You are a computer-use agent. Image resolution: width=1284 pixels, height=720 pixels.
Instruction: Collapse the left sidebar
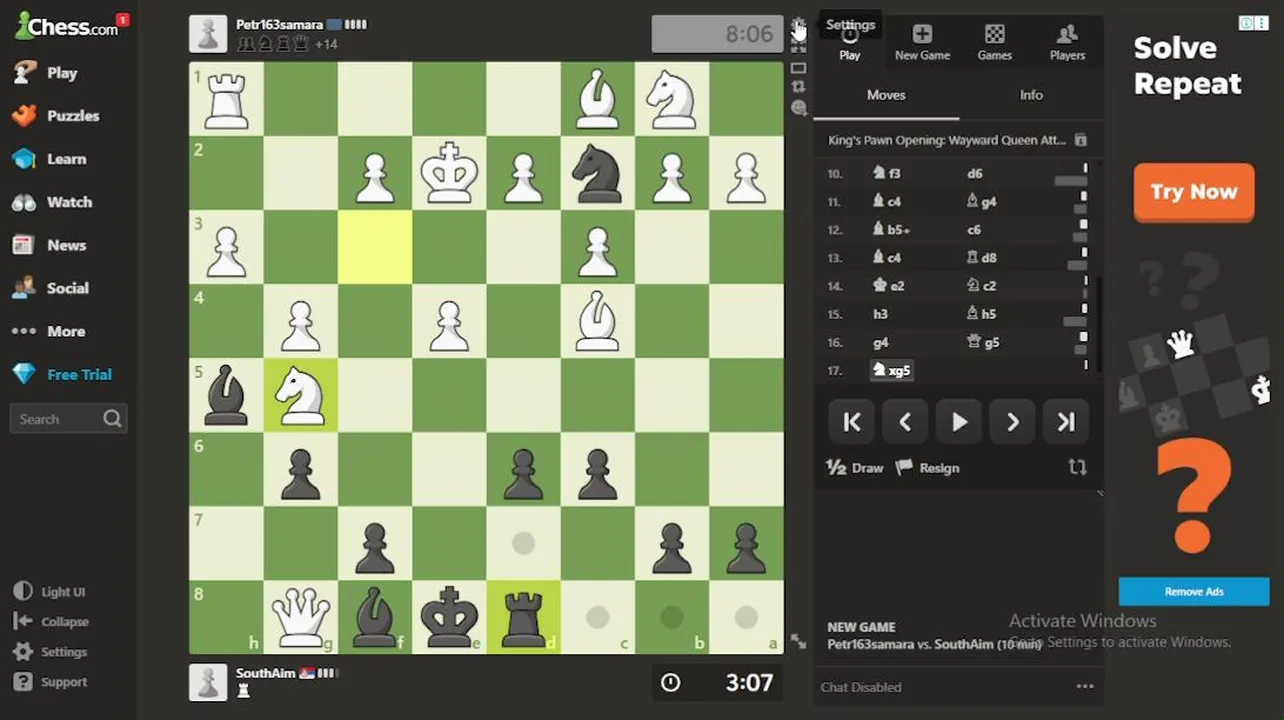click(x=51, y=622)
